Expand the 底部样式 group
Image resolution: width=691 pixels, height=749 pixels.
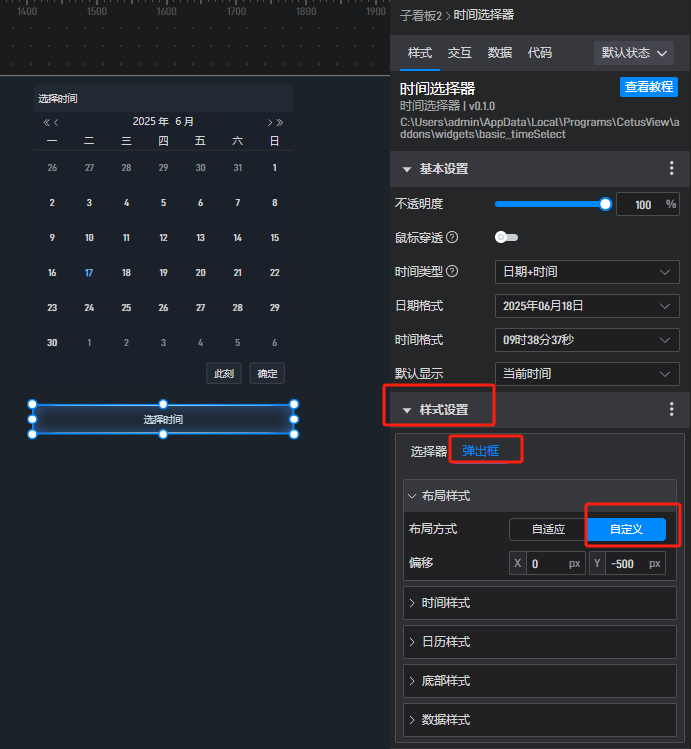540,681
